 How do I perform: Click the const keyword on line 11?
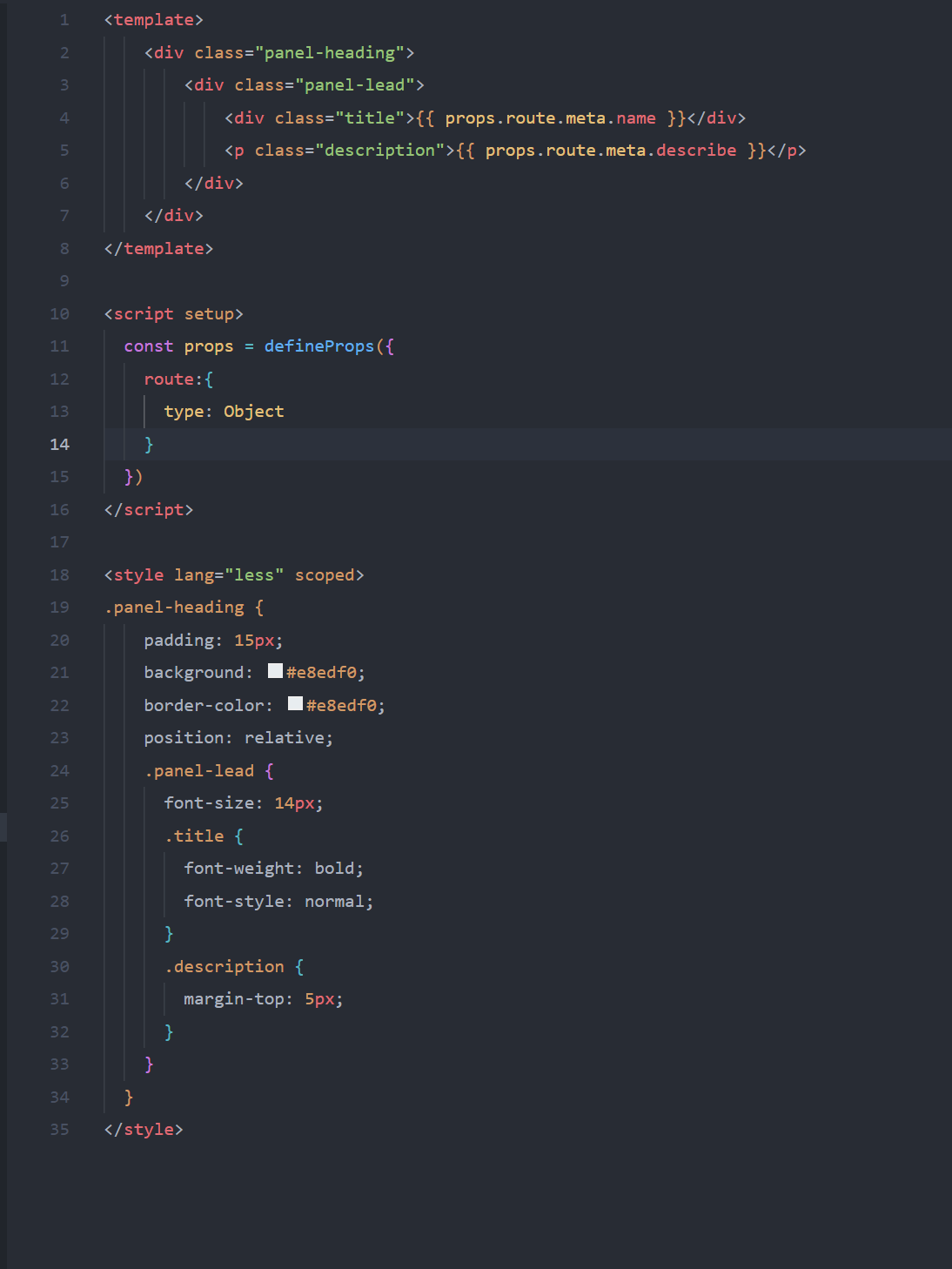148,346
